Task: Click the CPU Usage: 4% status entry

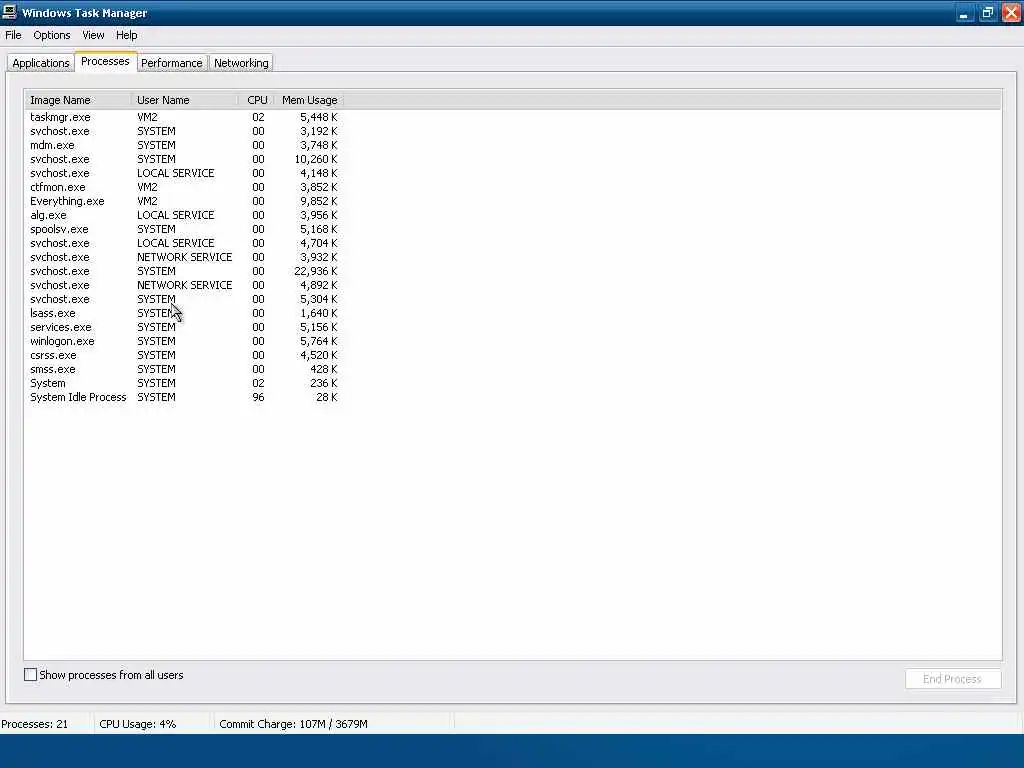Action: click(x=138, y=724)
